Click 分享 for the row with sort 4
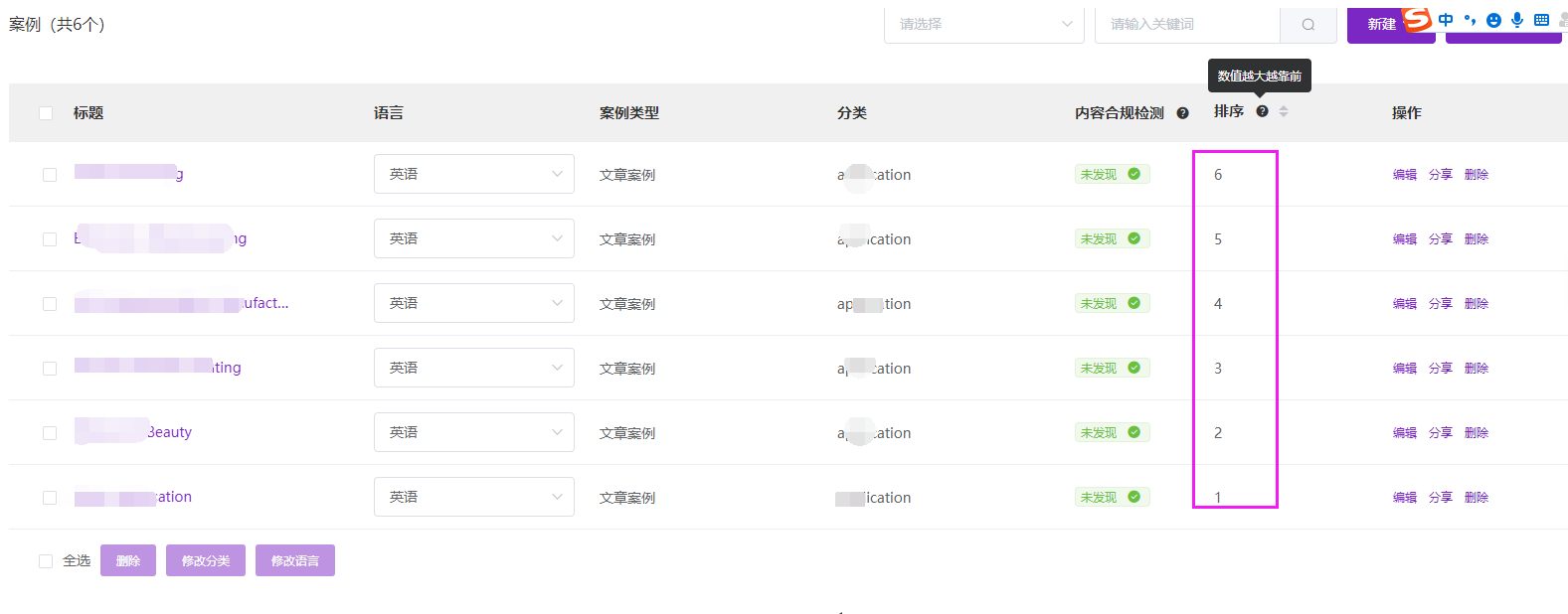Viewport: 1568px width, 614px height. (1440, 304)
